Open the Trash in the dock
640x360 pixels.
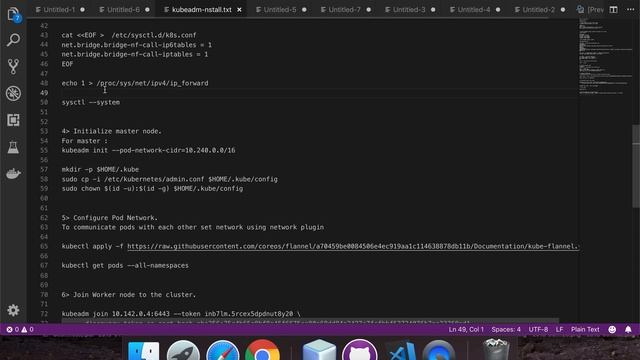[x=496, y=350]
